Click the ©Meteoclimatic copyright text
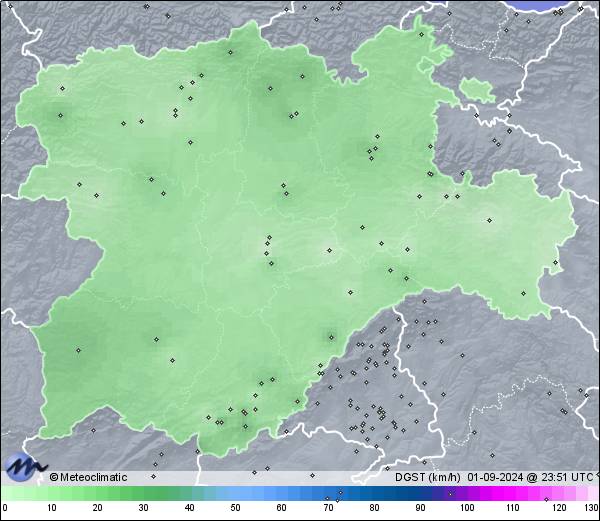 pyautogui.click(x=88, y=477)
